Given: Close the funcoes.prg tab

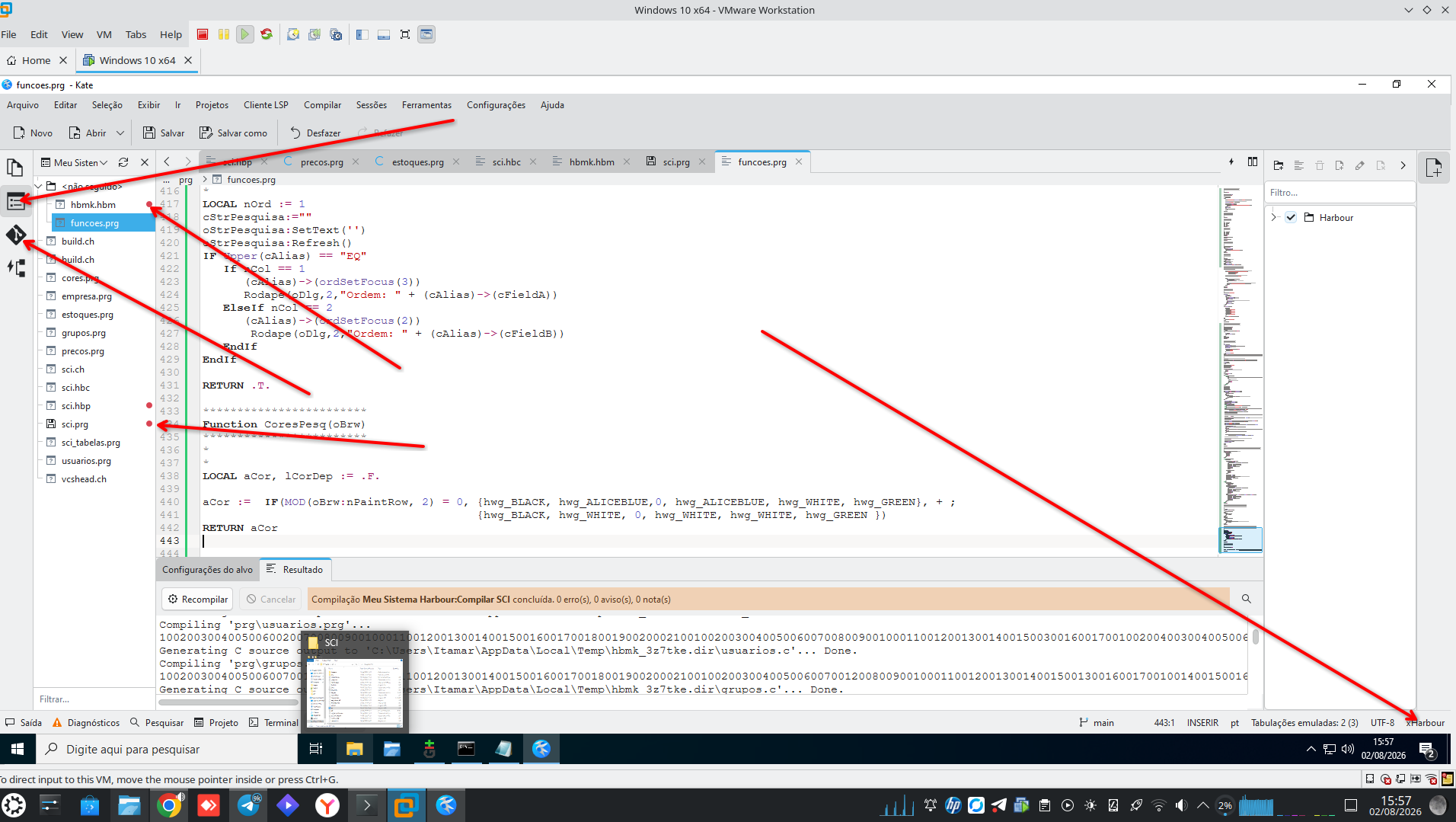Looking at the screenshot, I should 799,162.
